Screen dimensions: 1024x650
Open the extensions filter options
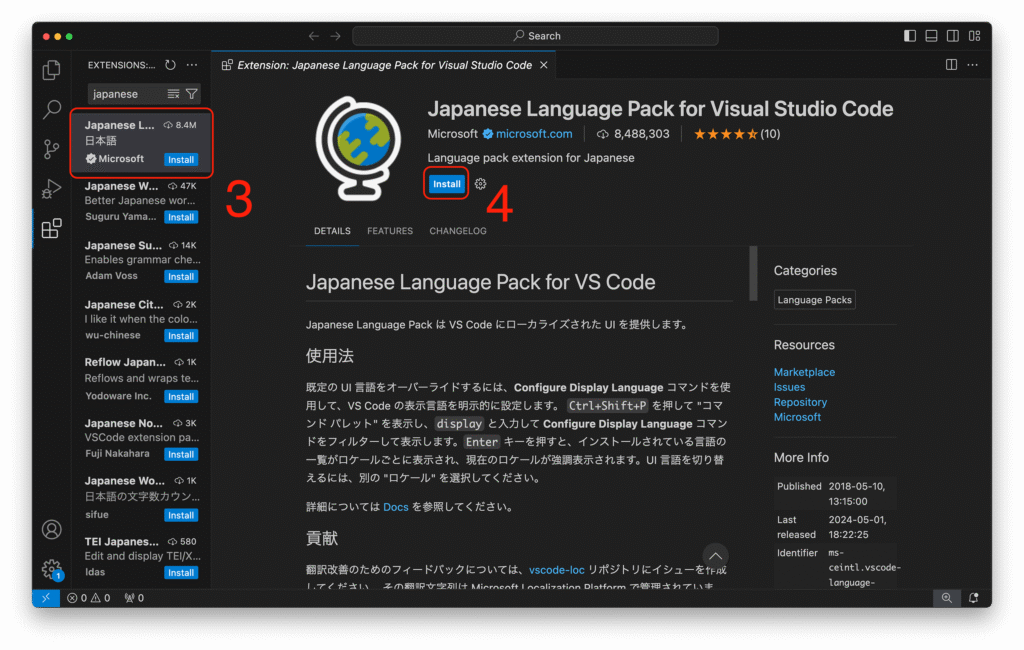(191, 94)
